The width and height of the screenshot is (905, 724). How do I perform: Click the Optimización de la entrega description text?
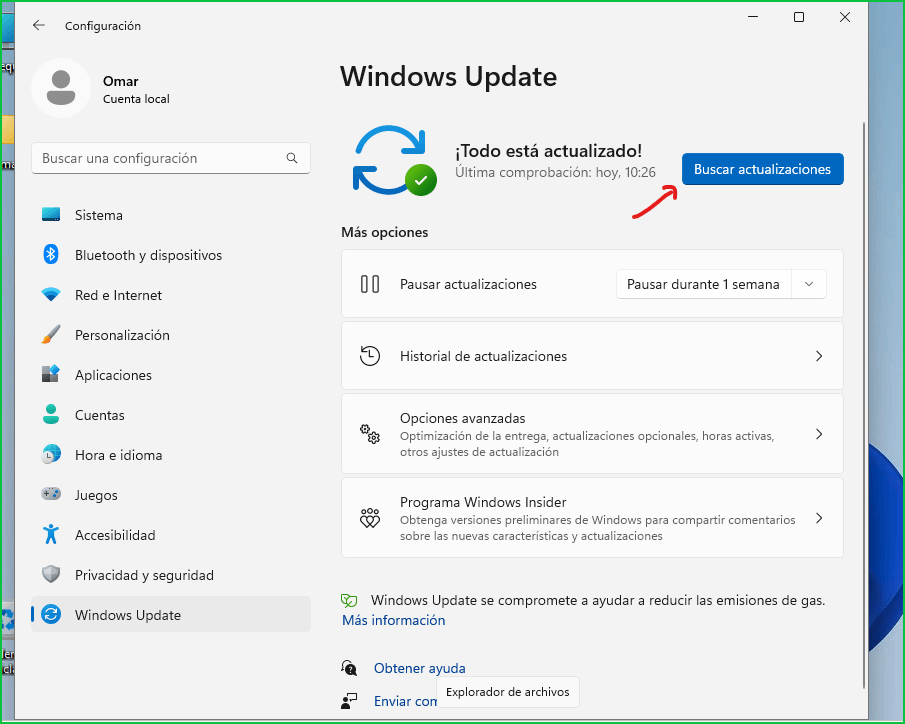click(x=587, y=444)
